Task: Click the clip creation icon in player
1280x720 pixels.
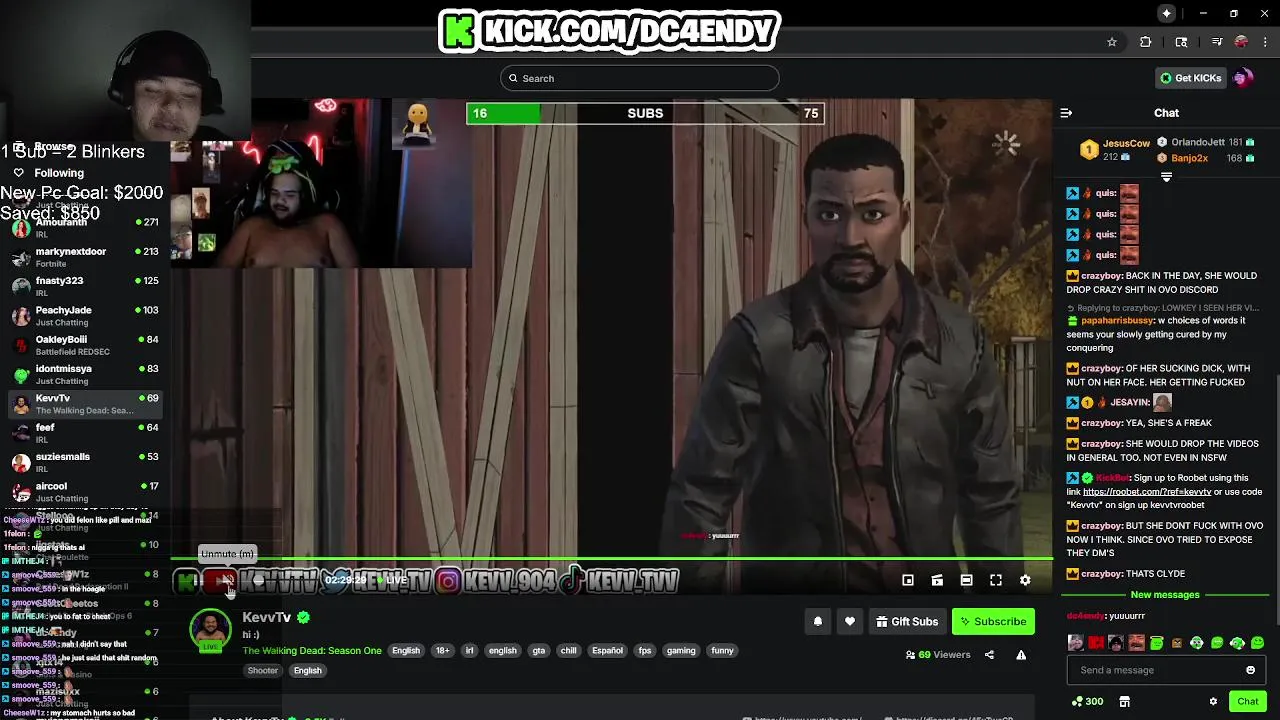Action: point(937,580)
